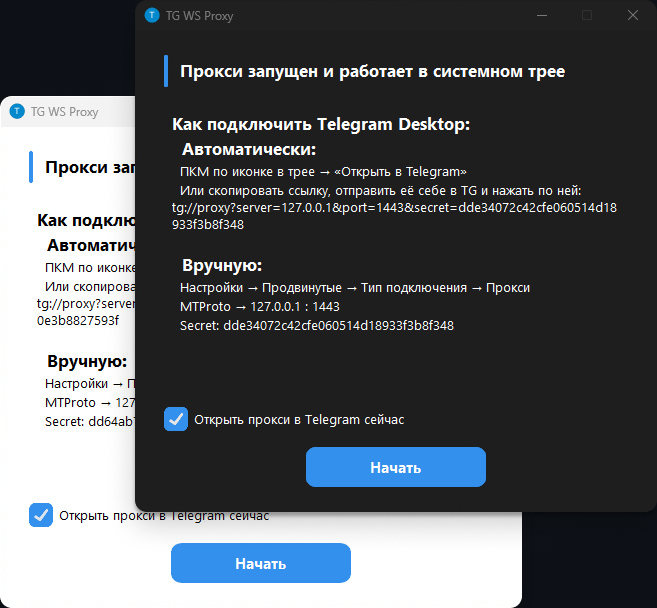Click the Начать button in light window
The width and height of the screenshot is (657, 608).
tap(261, 563)
